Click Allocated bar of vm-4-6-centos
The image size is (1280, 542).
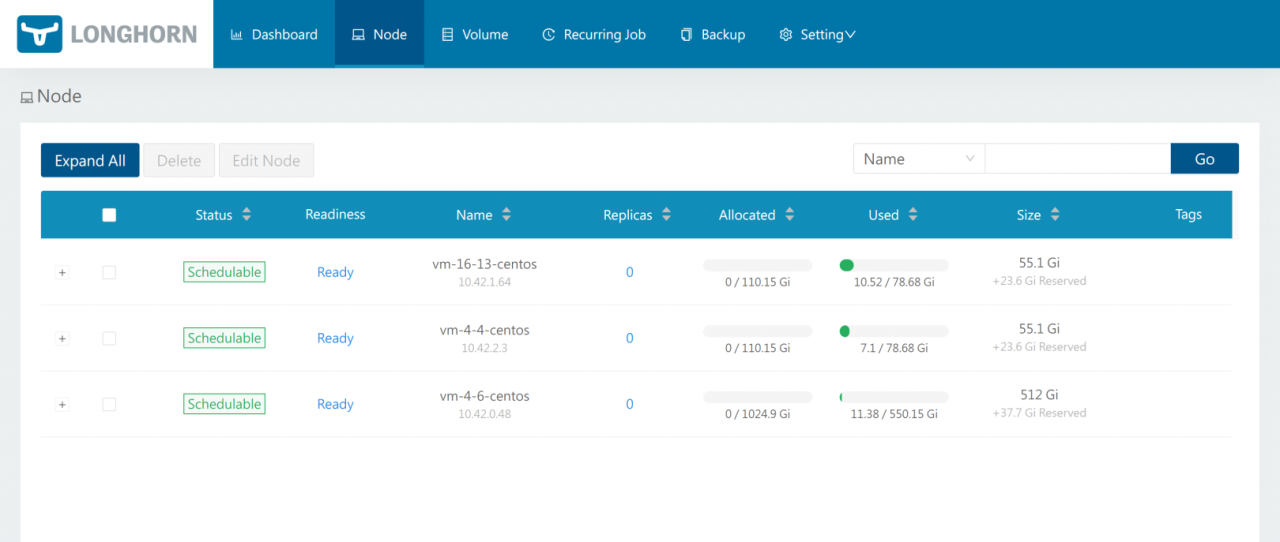coord(758,397)
